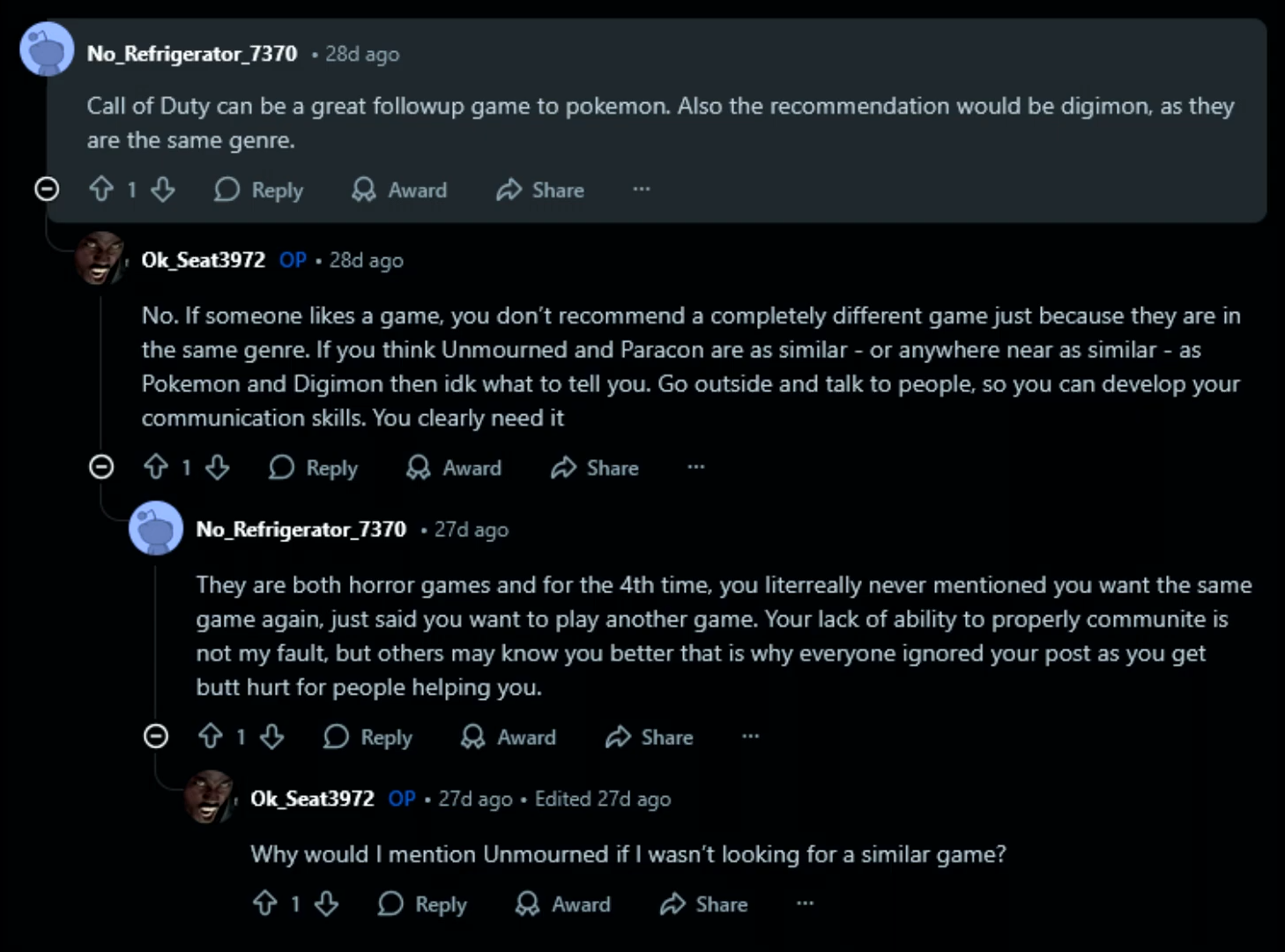
Task: Collapse No_Refrigerator_7370's 27d ago reply thread
Action: coord(156,735)
